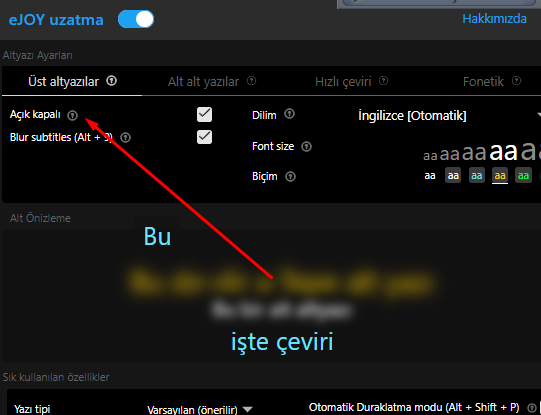Click the 'Bu' word in preview
Viewport: 541px width, 415px height.
(x=157, y=237)
